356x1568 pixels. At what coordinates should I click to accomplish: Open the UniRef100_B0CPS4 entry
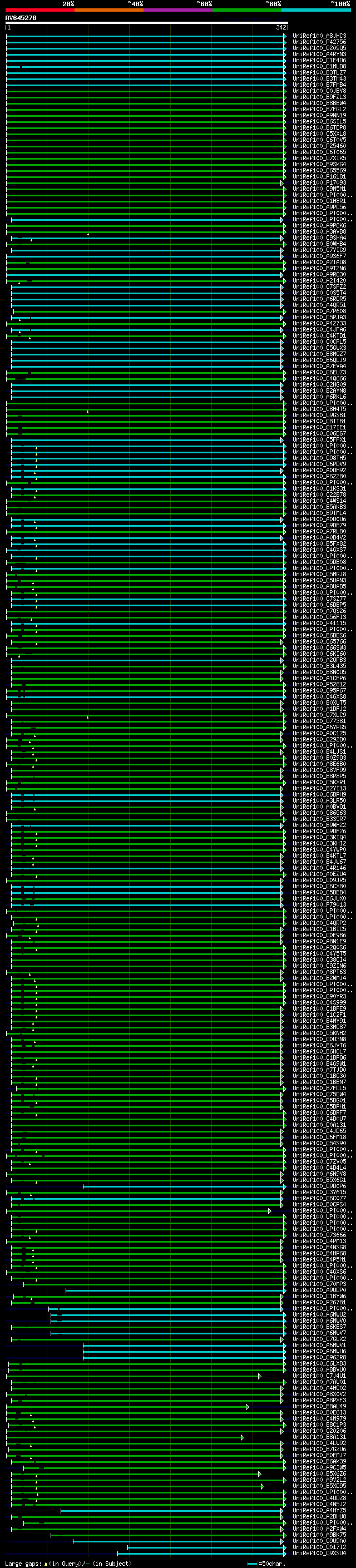pyautogui.click(x=319, y=1204)
